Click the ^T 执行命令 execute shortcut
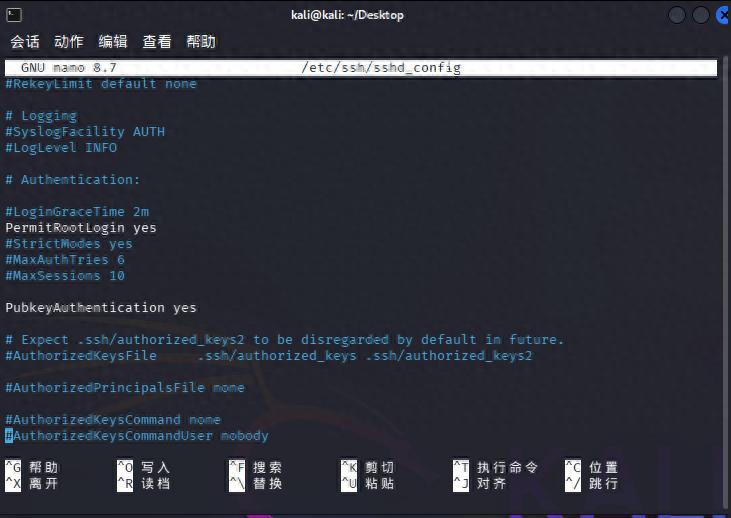The image size is (731, 518). click(x=496, y=467)
